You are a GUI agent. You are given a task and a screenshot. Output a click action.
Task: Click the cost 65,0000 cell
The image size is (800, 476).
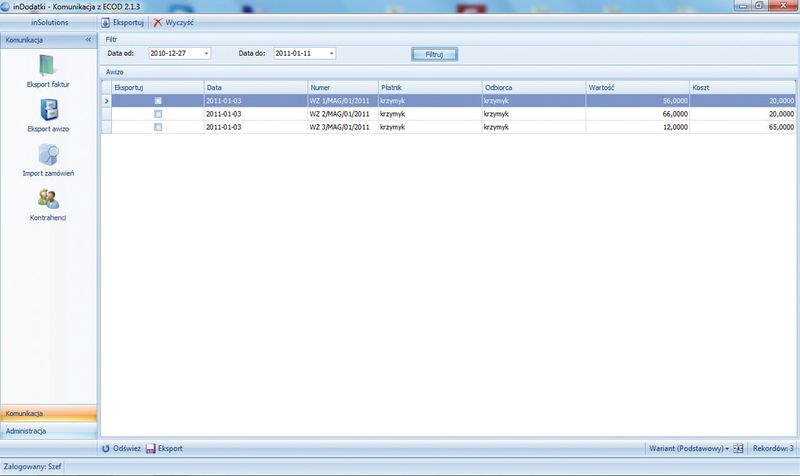point(742,127)
